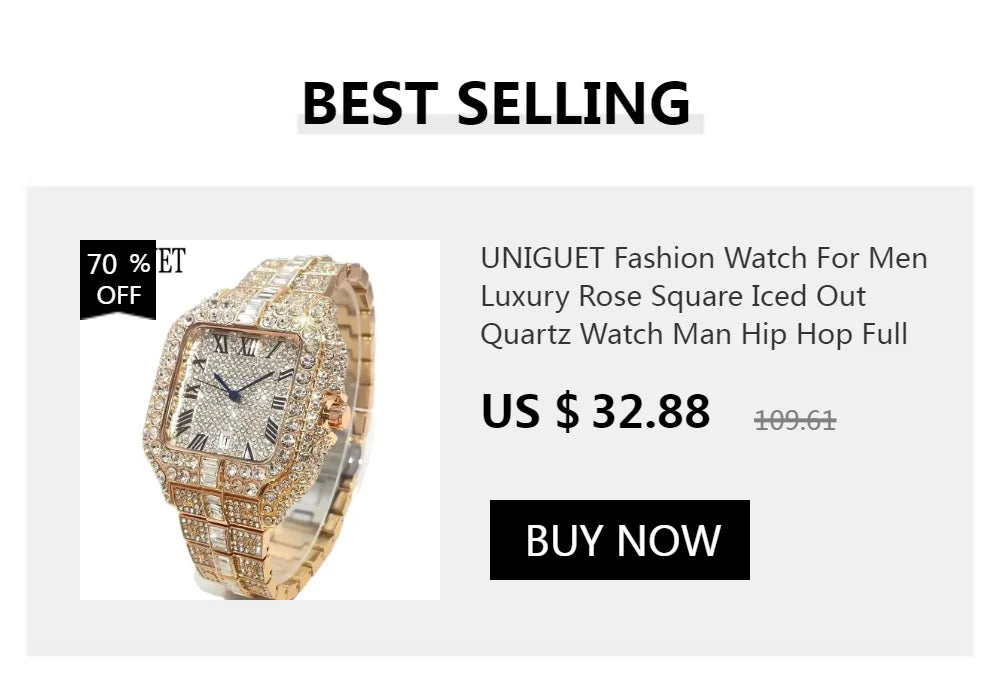Click the watch's Roman numeral dial
The width and height of the screenshot is (1000, 700).
[x=230, y=397]
